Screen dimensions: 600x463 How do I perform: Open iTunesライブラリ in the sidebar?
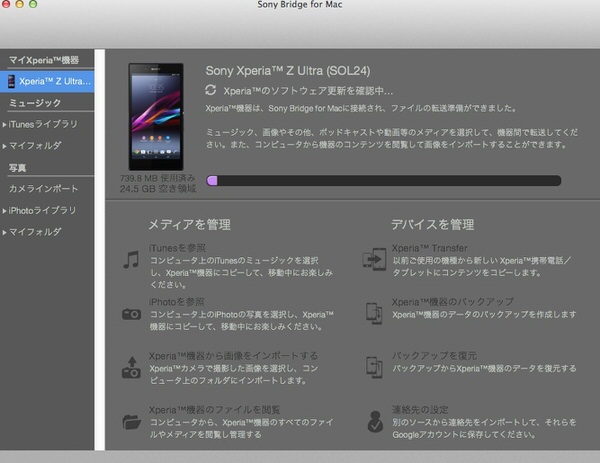pos(43,124)
